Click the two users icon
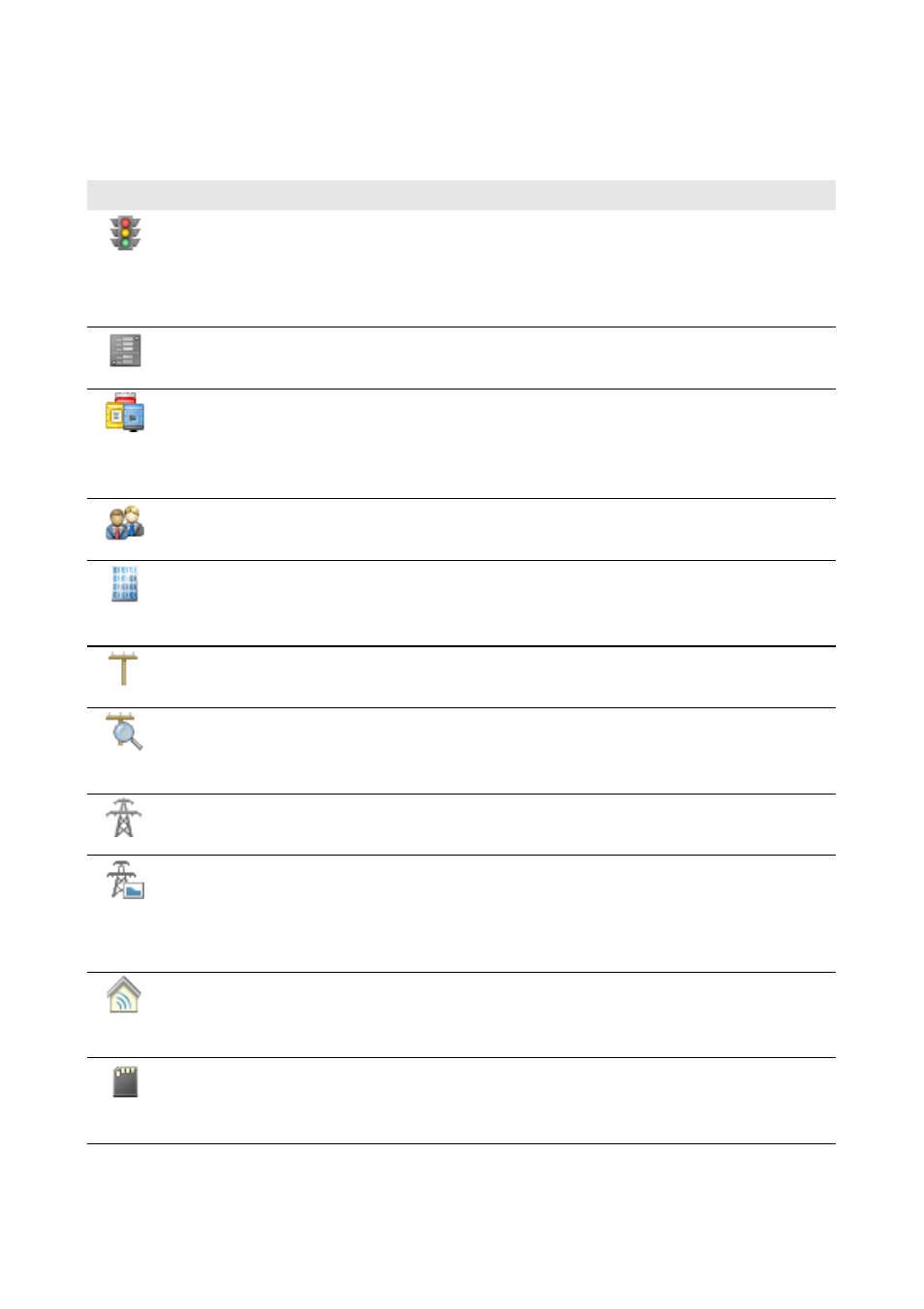 point(125,522)
